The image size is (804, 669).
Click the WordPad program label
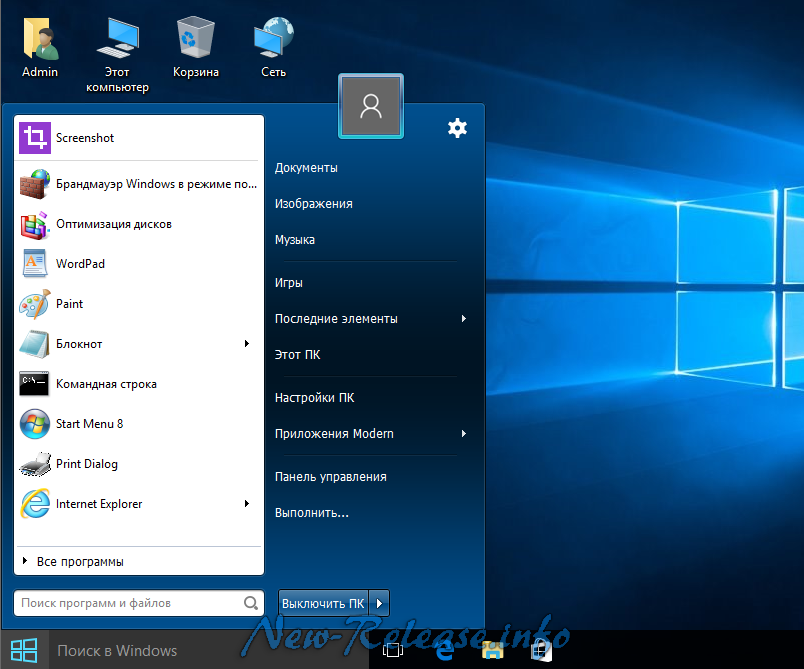tap(81, 263)
